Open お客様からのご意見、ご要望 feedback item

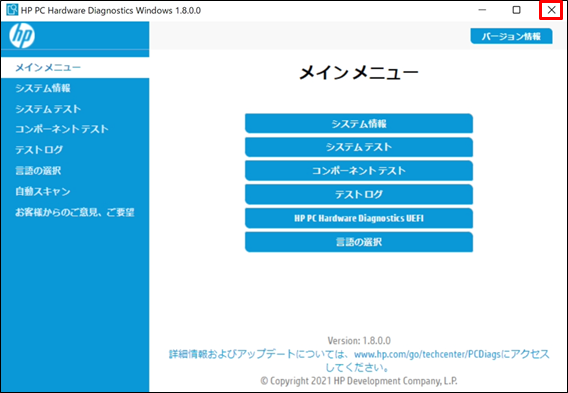coord(75,212)
